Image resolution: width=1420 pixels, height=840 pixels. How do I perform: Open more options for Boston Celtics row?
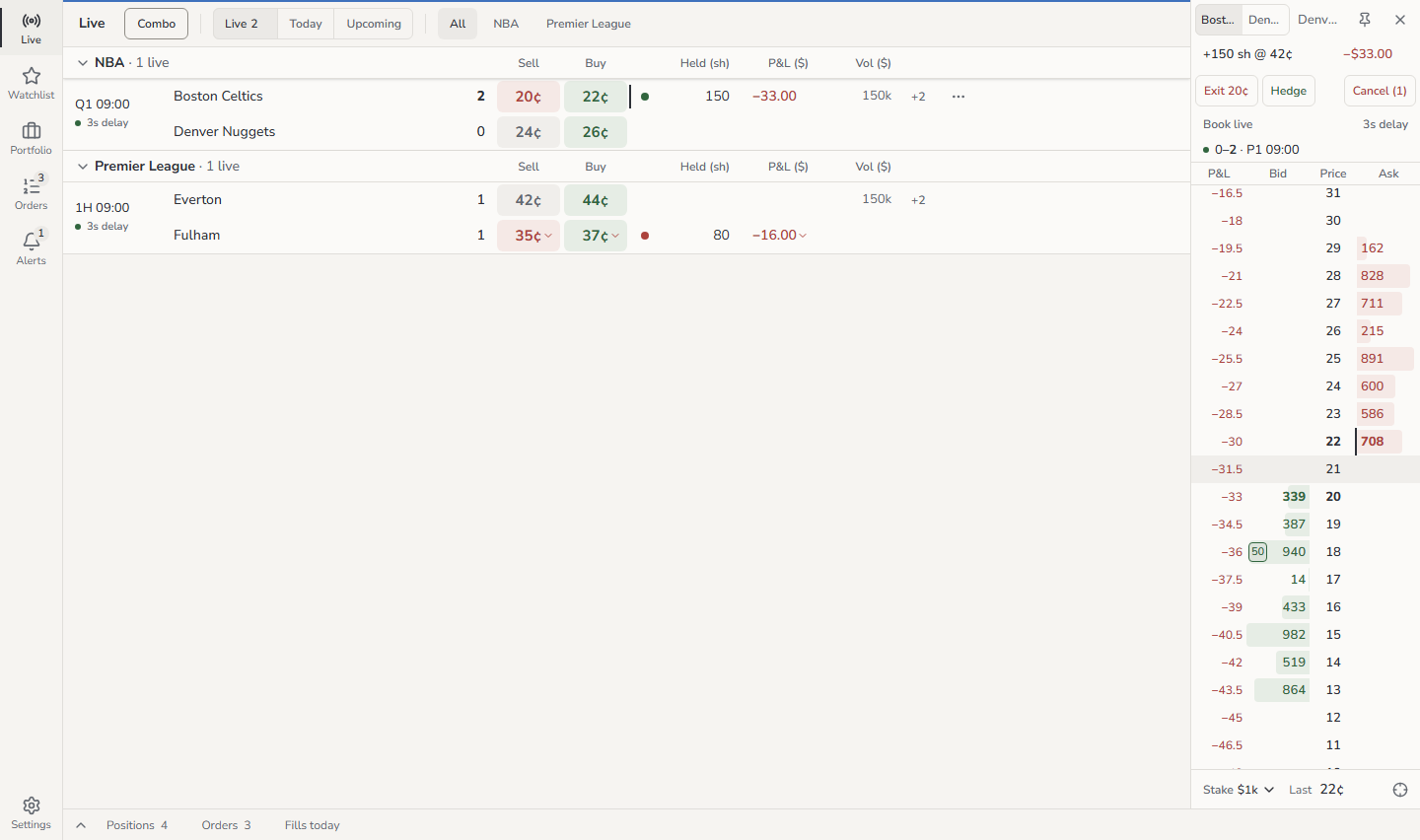[958, 97]
